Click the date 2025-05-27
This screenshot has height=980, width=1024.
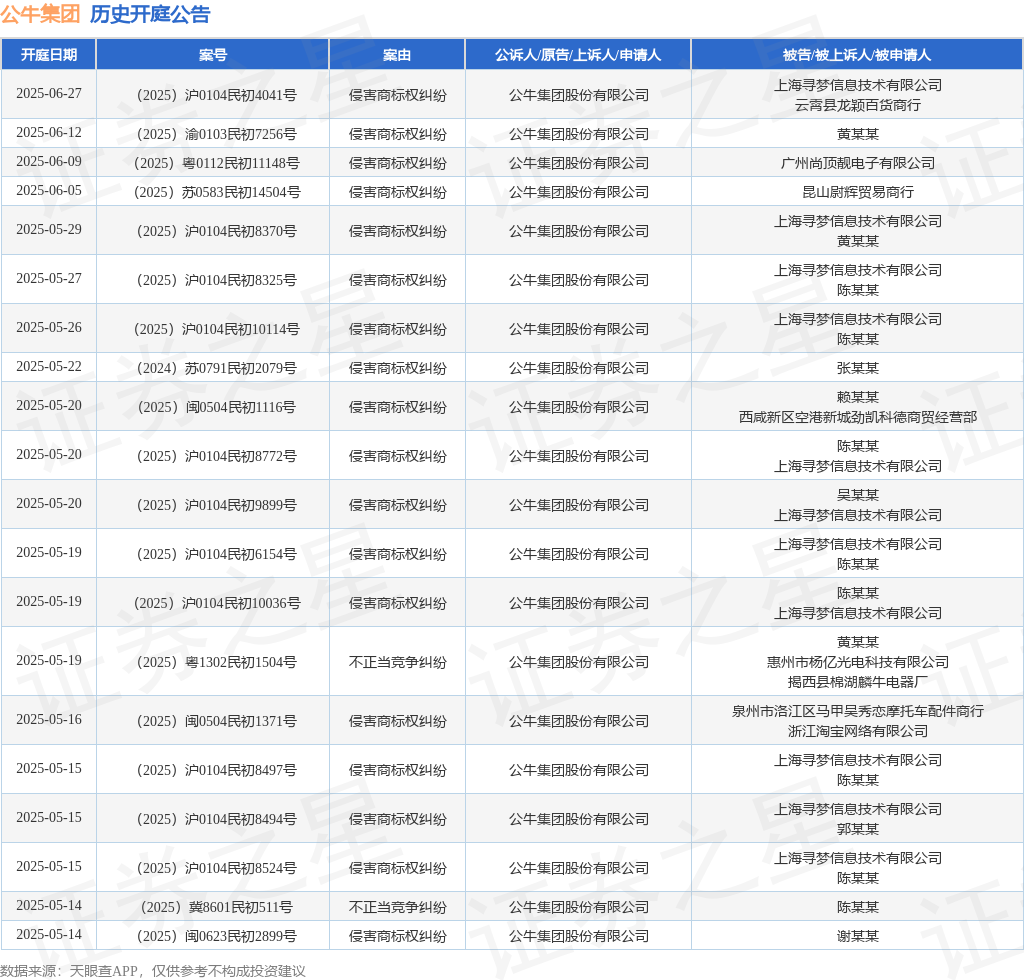pyautogui.click(x=49, y=279)
